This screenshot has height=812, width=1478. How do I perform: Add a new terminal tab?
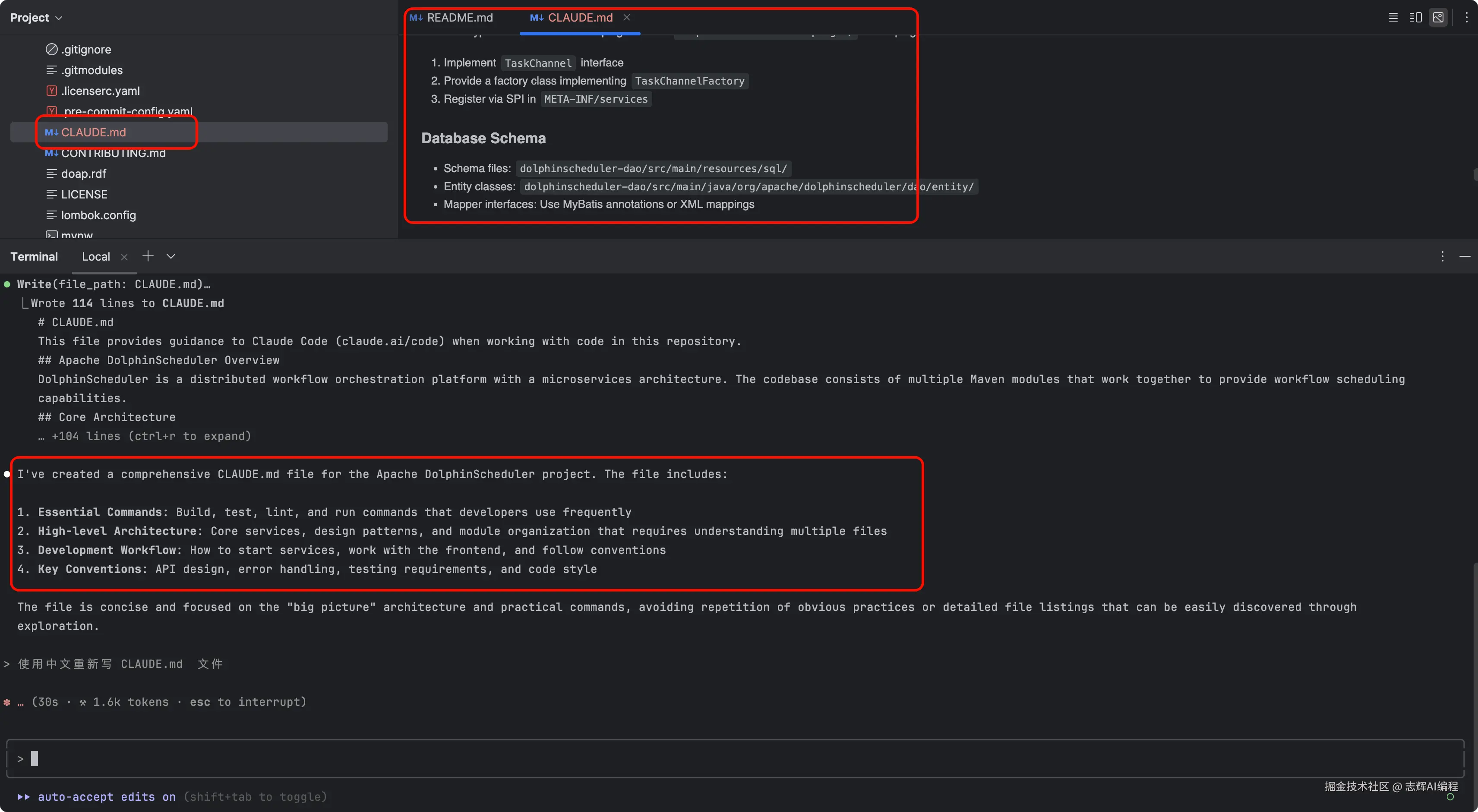(148, 256)
